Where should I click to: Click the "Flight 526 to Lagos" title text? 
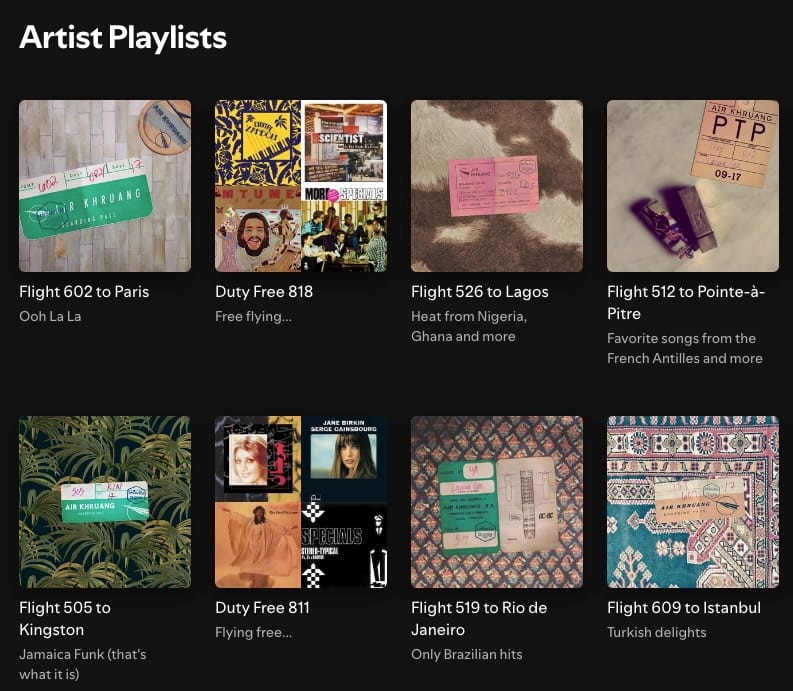tap(480, 292)
